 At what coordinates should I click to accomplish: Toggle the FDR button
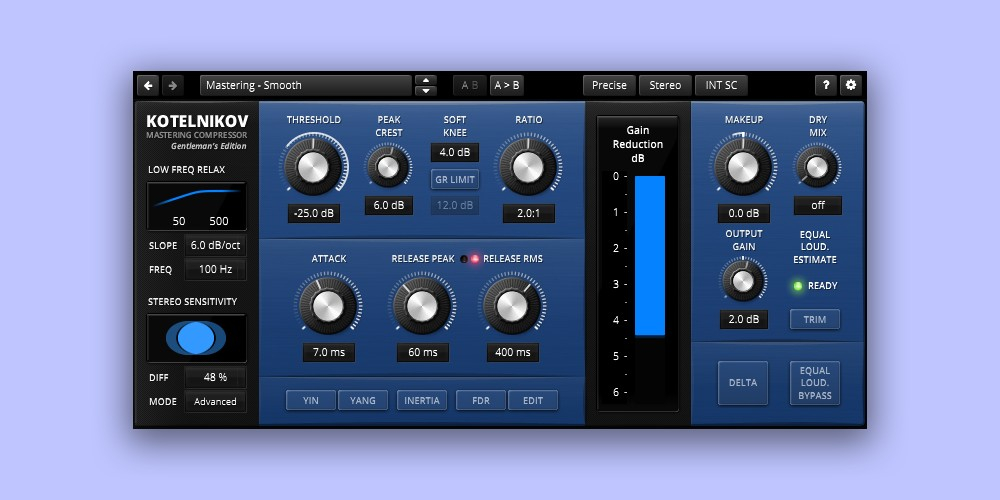pos(481,401)
